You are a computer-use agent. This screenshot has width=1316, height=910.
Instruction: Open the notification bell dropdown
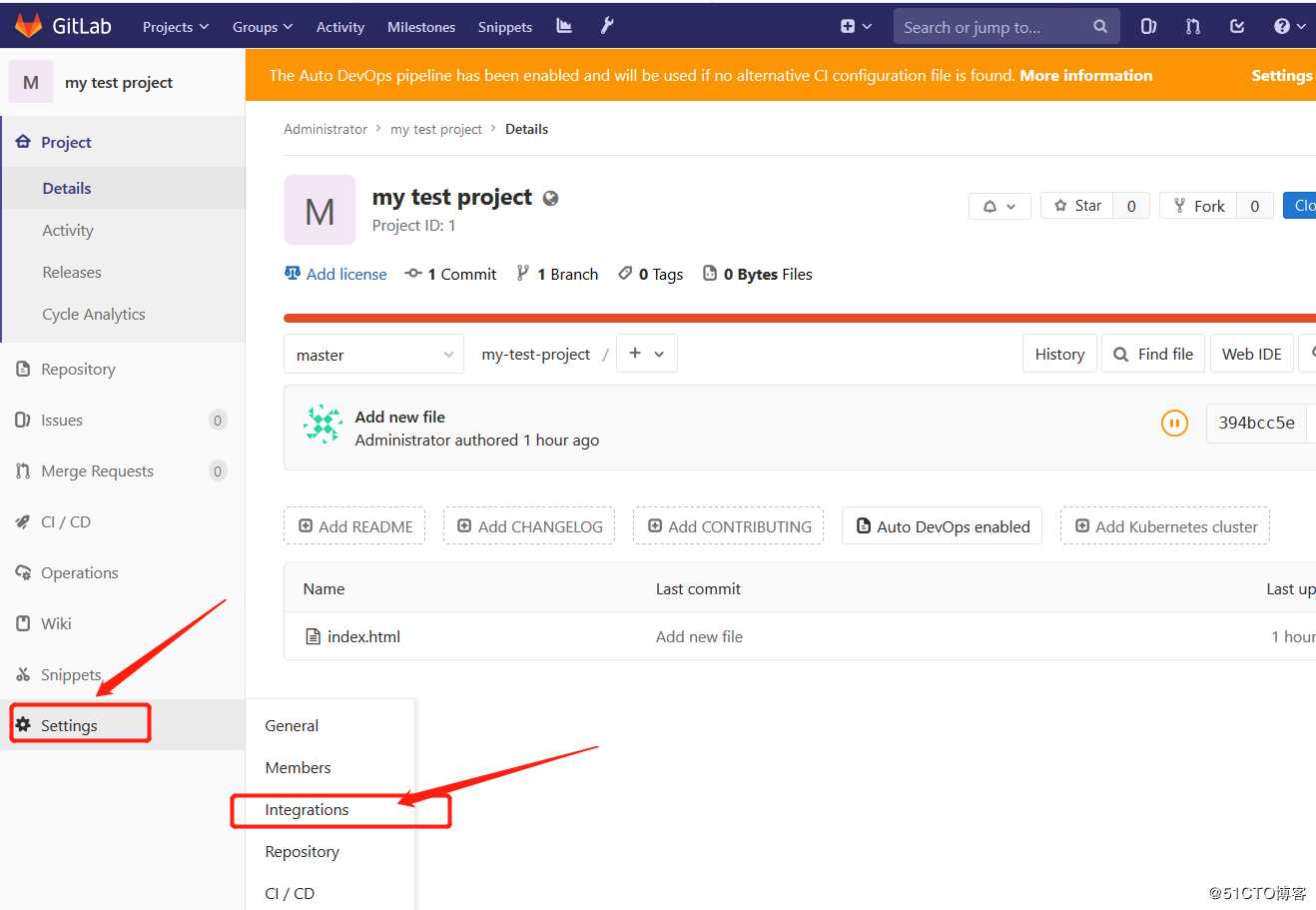pos(999,206)
